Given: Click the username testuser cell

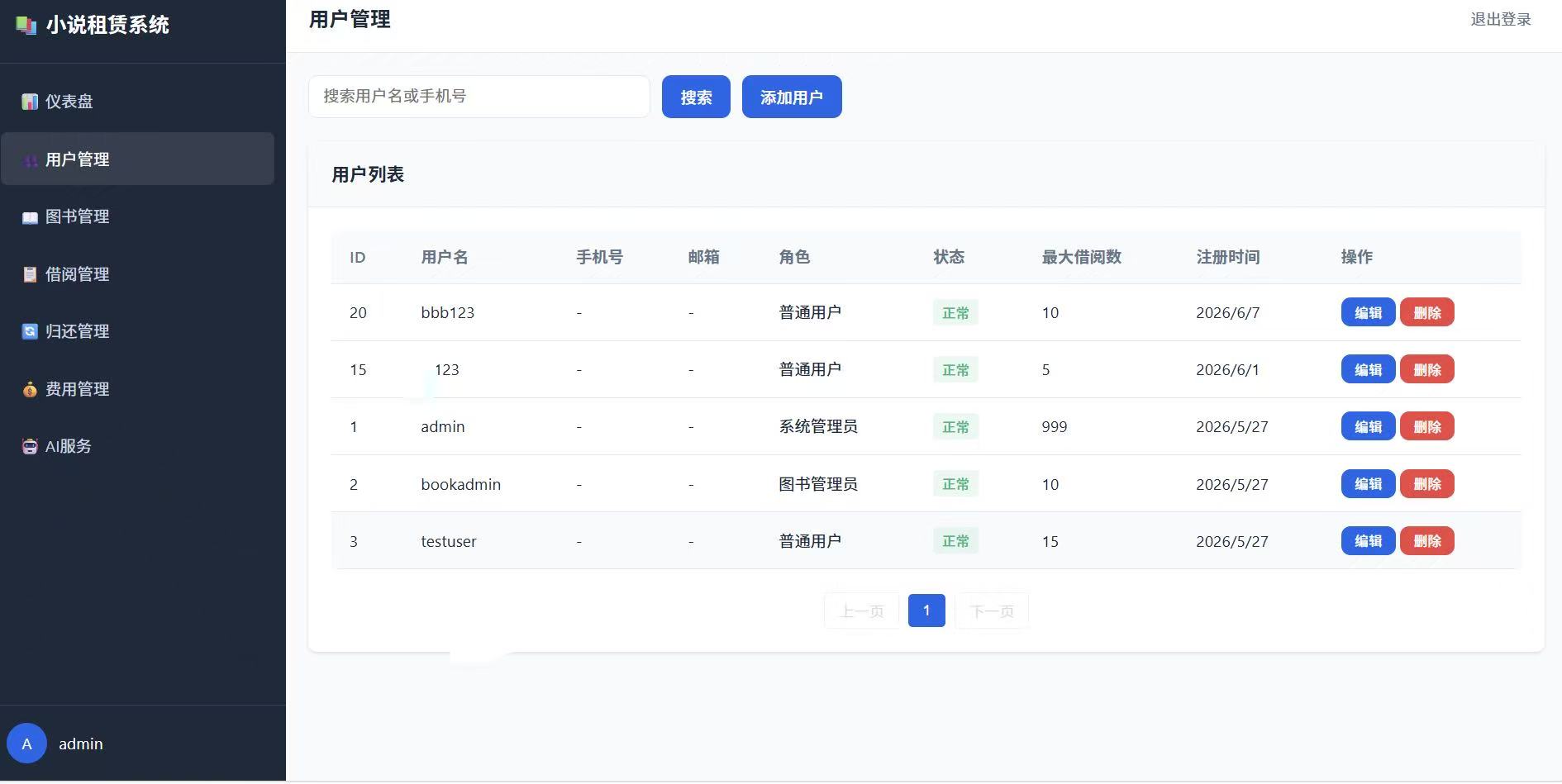Looking at the screenshot, I should pyautogui.click(x=449, y=541).
